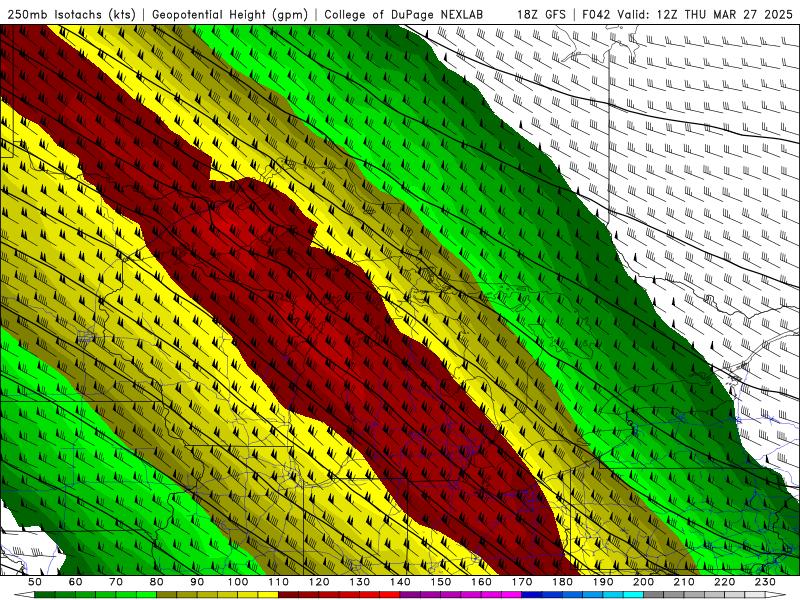
Task: Click the '250mb Isotachs (kts)' title text
Action: [x=71, y=15]
